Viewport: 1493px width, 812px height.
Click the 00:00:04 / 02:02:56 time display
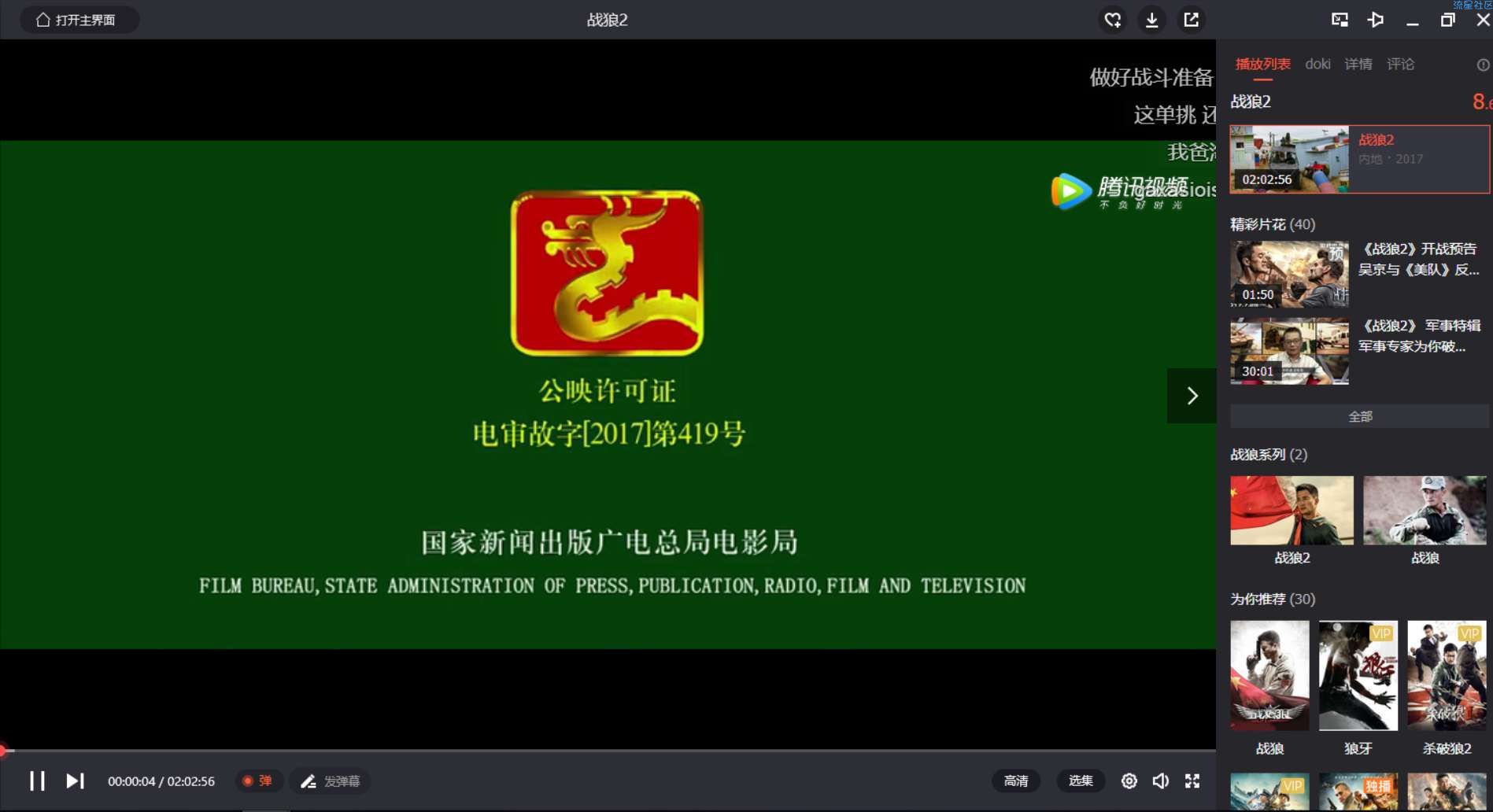(x=161, y=781)
